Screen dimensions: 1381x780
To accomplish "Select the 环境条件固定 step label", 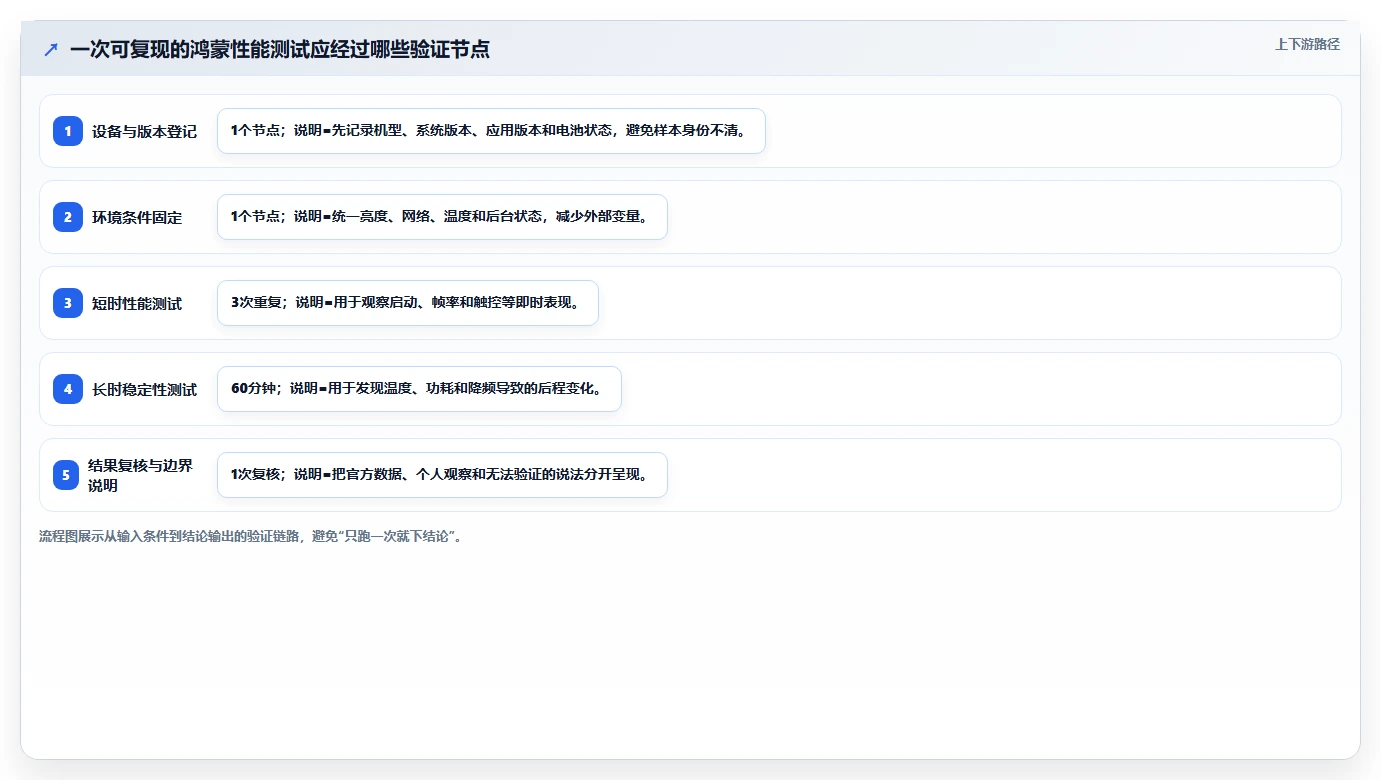I will point(137,217).
